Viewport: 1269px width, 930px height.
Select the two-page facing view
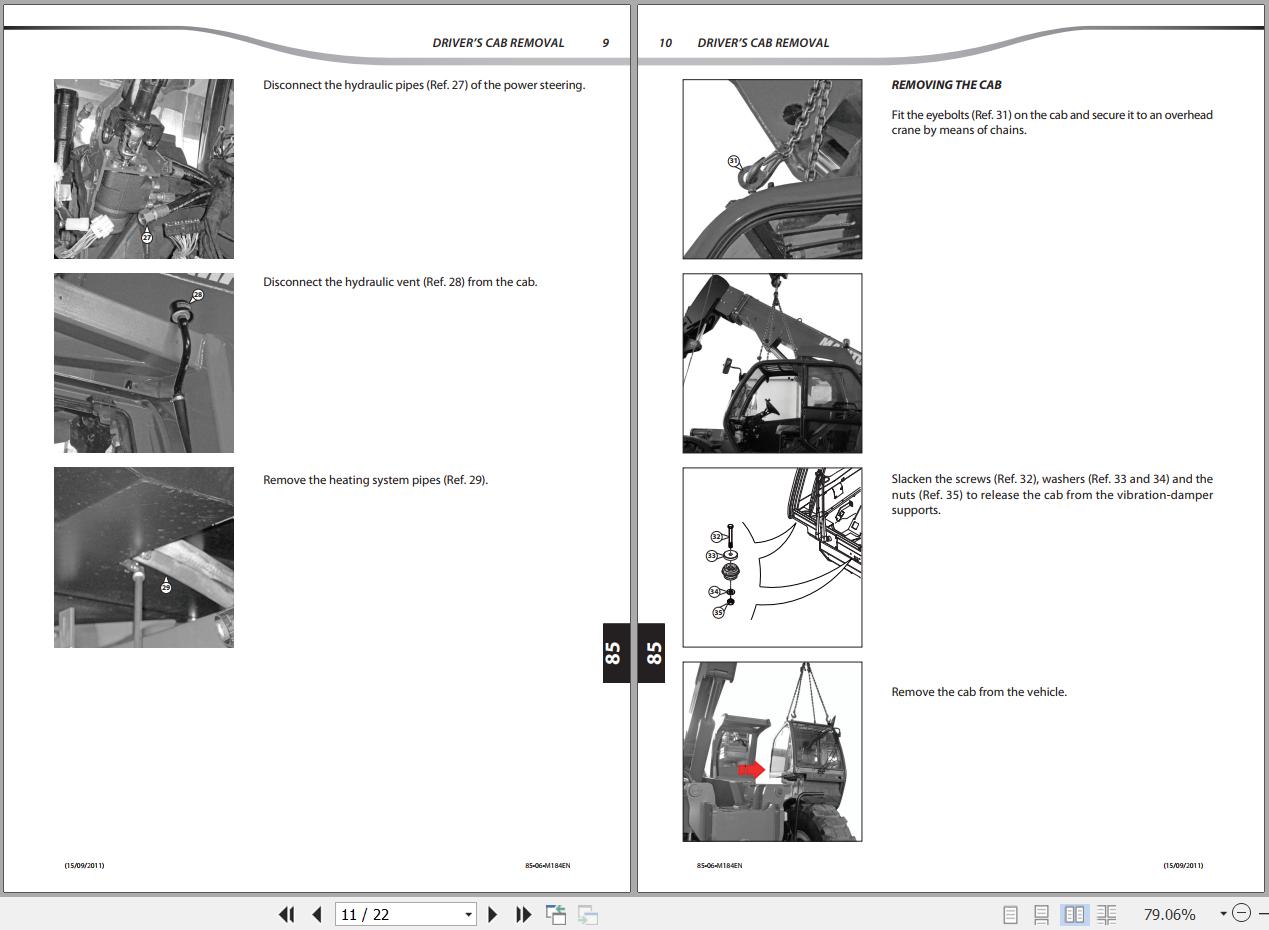(x=1075, y=914)
